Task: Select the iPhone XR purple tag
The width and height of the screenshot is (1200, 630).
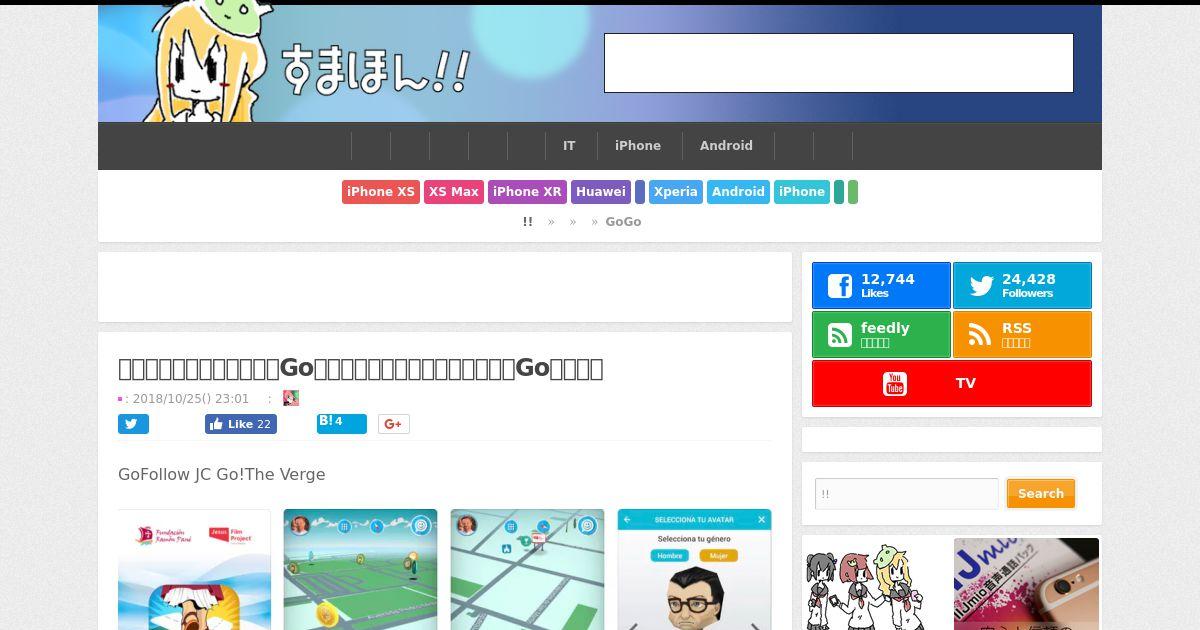Action: click(528, 192)
